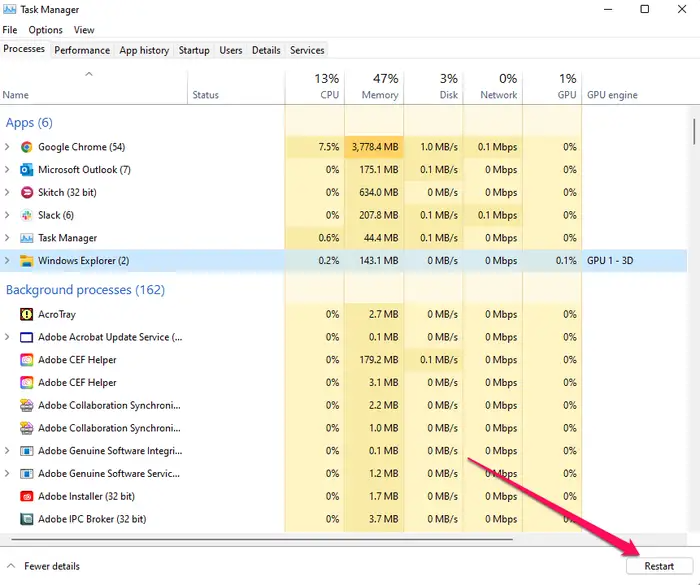Select the Adobe Installer (32 bit) row name
Screen dimensions: 700x585
[86, 497]
